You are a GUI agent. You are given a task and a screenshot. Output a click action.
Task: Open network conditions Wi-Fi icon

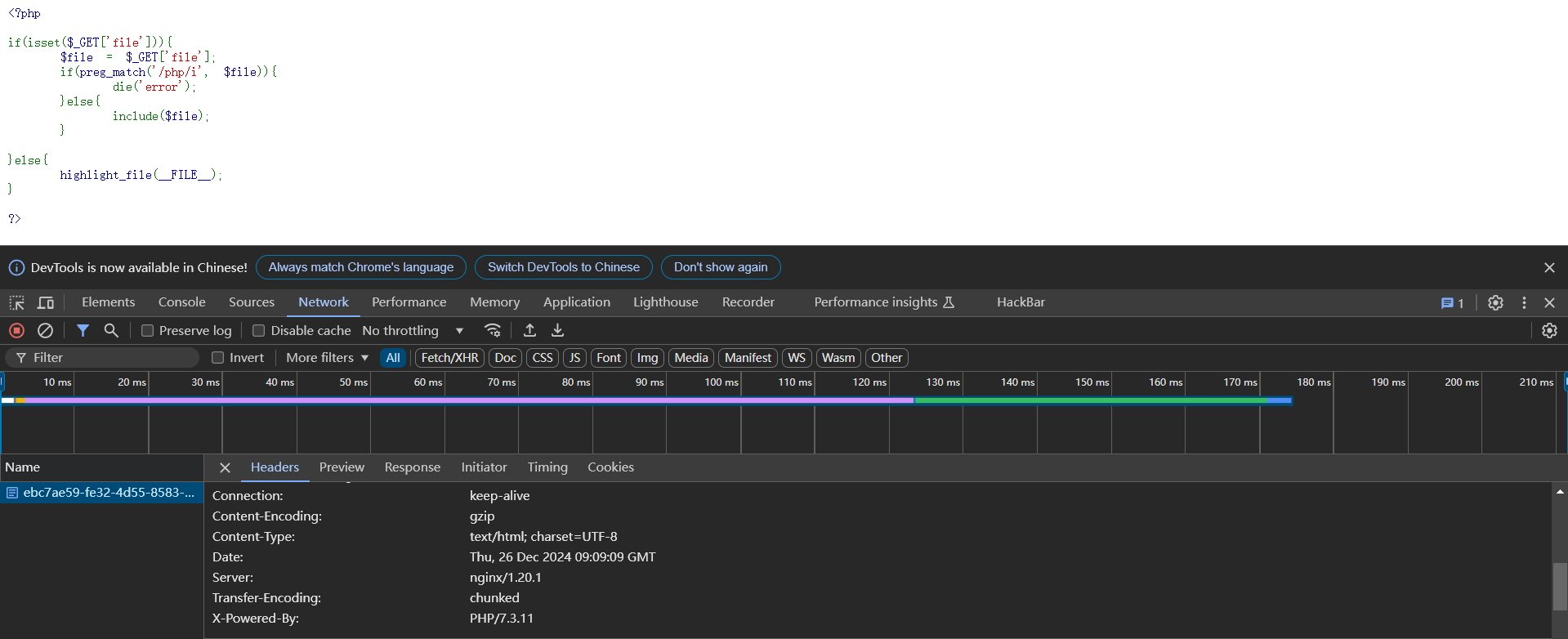click(x=492, y=330)
